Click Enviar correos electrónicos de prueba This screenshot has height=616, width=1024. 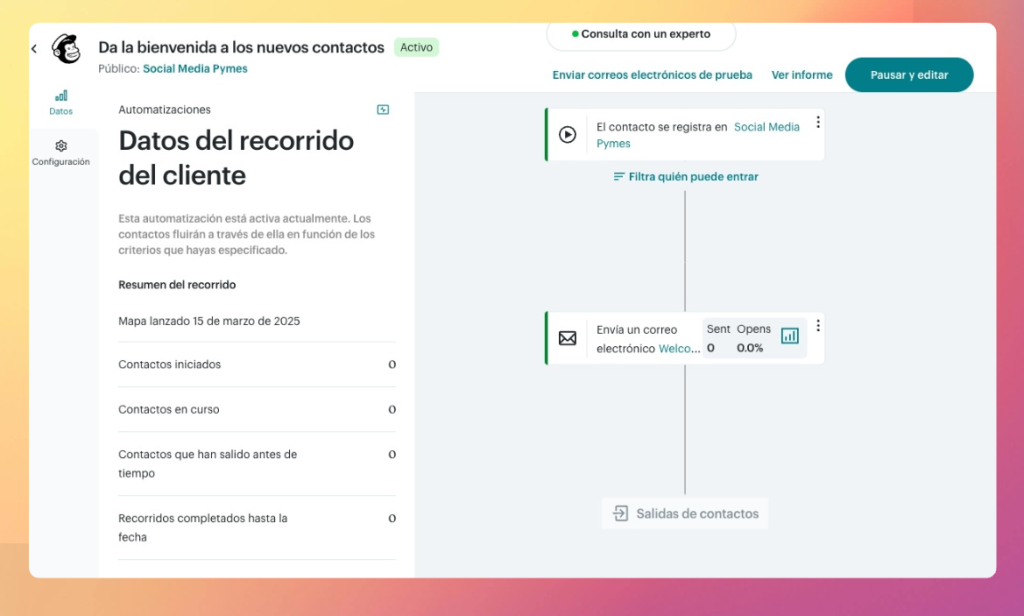[652, 75]
